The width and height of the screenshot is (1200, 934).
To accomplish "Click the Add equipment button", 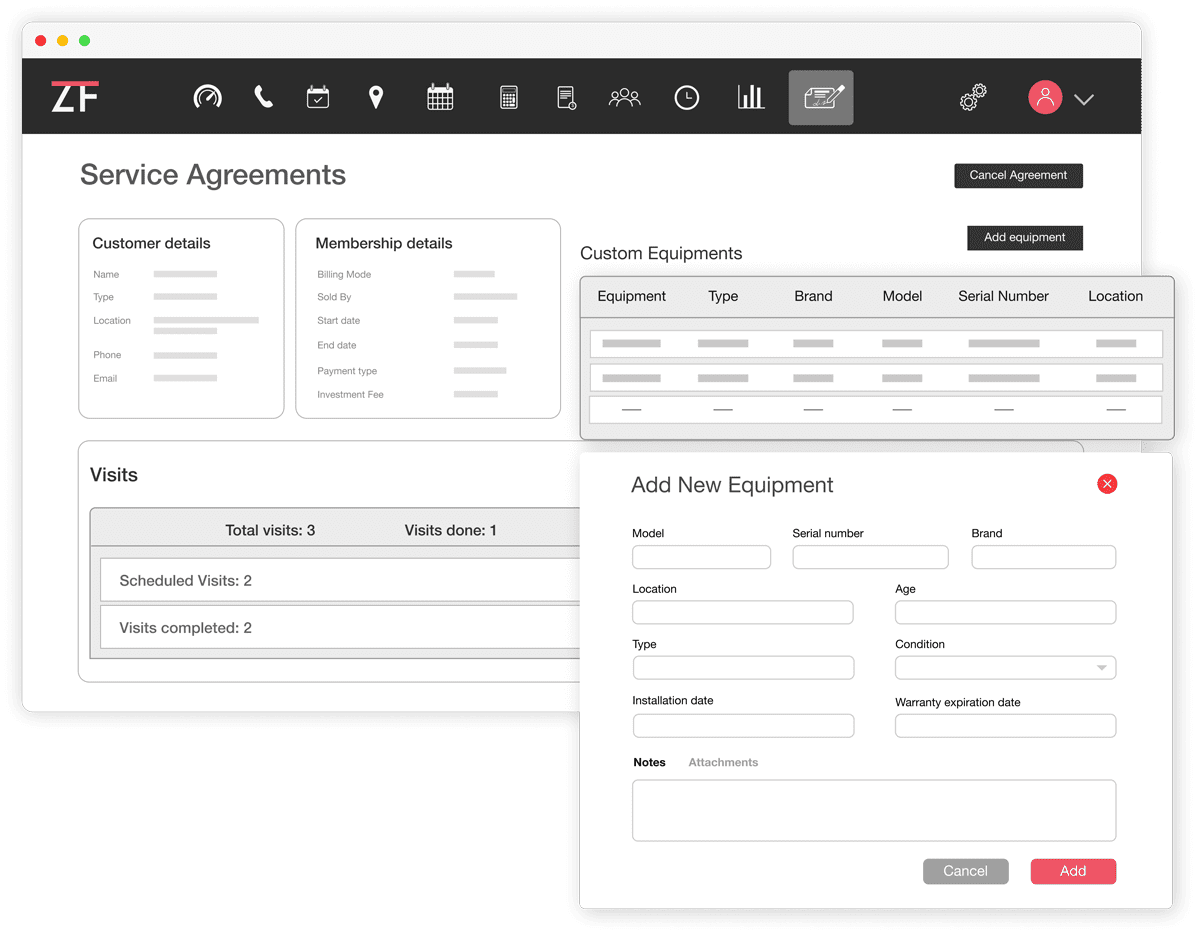I will [1024, 237].
